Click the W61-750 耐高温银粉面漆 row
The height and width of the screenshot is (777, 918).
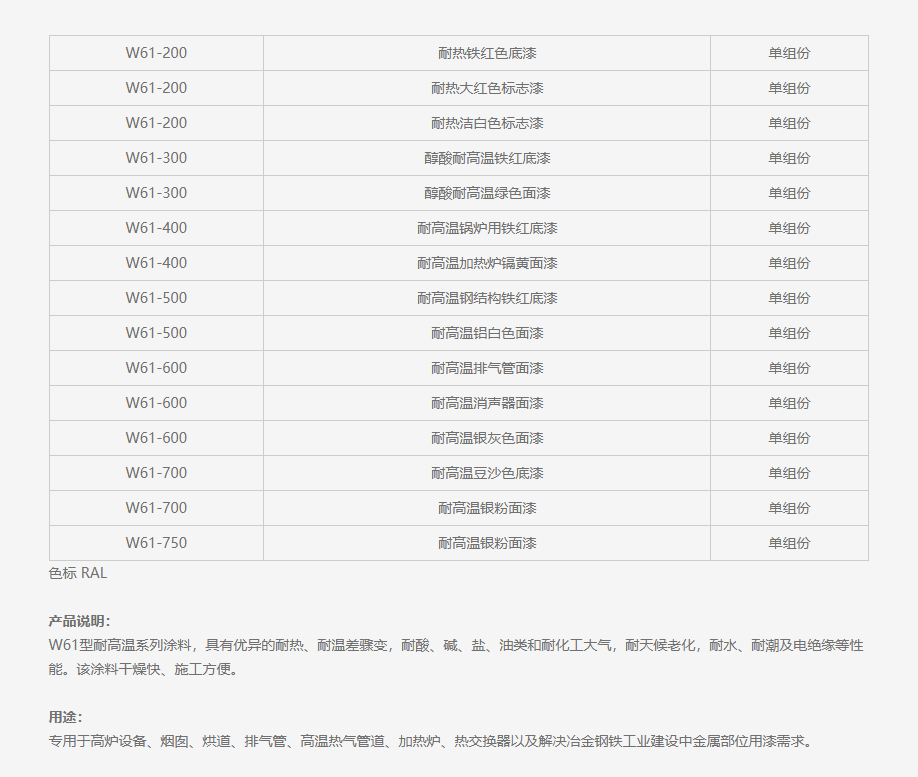(485, 542)
